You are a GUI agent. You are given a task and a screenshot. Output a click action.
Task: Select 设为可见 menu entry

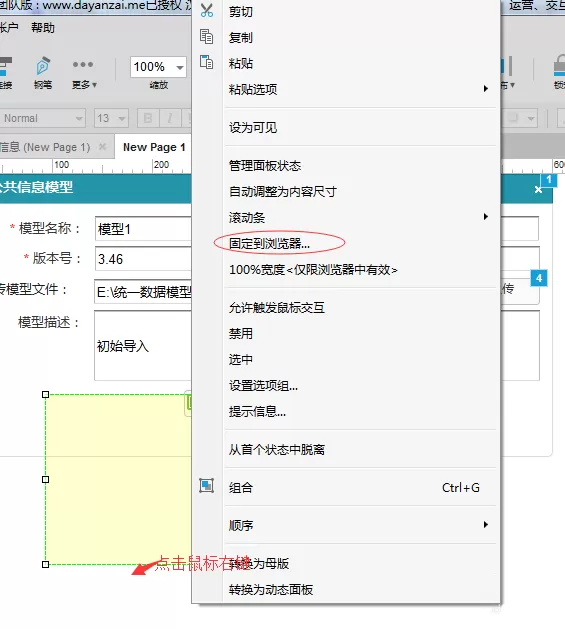coord(346,128)
